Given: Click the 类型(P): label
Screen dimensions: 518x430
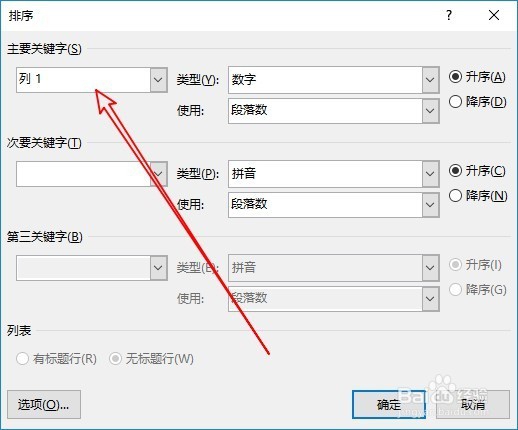Looking at the screenshot, I should [x=198, y=174].
